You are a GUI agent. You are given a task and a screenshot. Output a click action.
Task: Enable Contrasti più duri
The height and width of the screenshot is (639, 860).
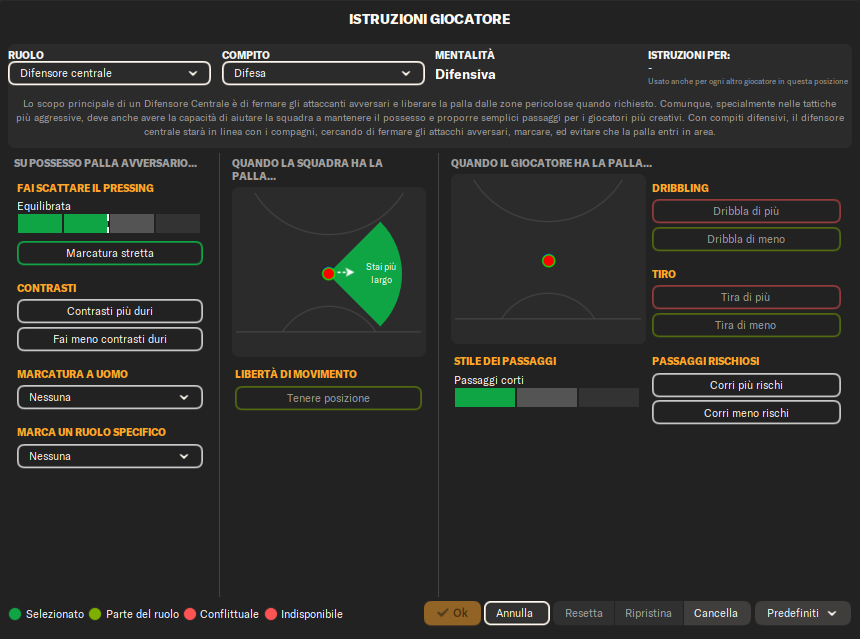click(x=110, y=311)
